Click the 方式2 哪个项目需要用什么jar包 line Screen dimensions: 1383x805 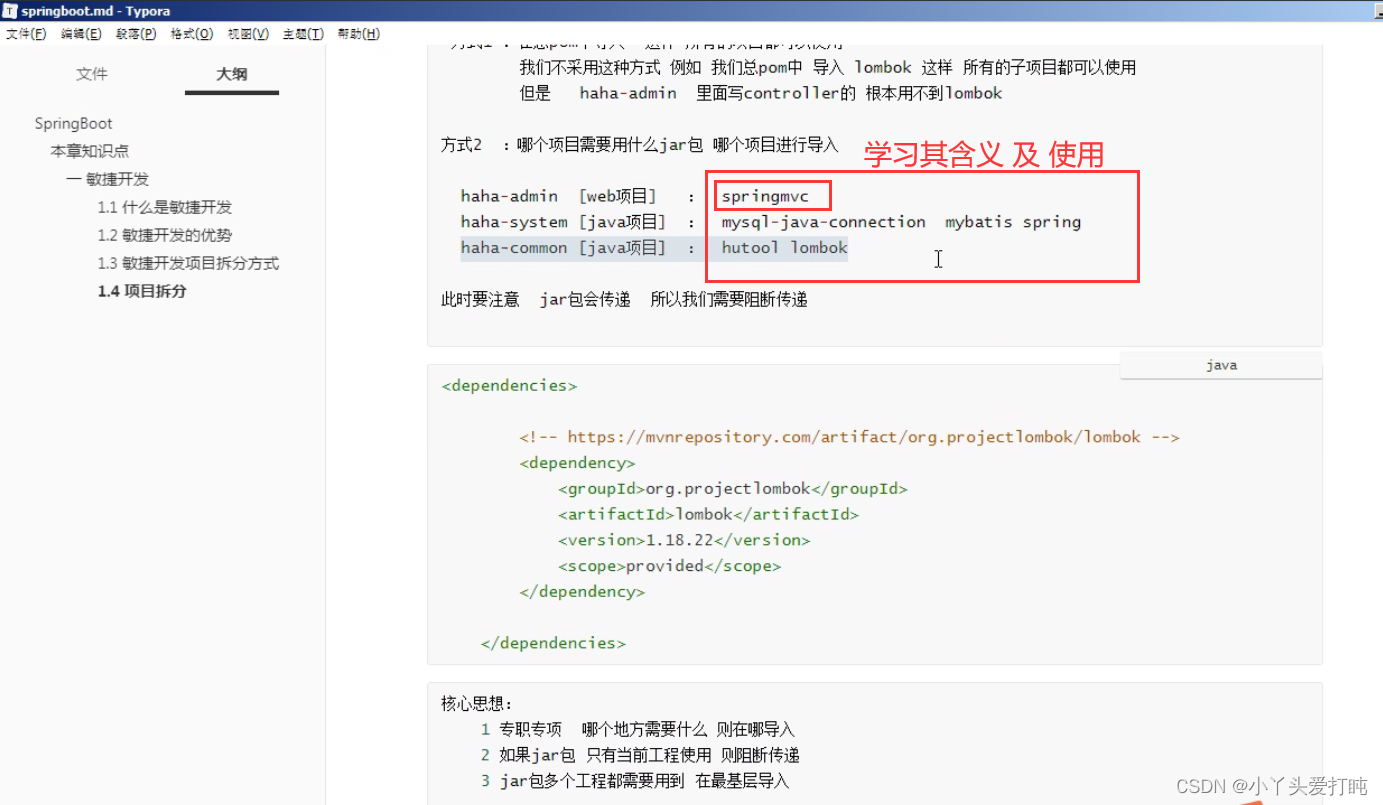point(640,145)
